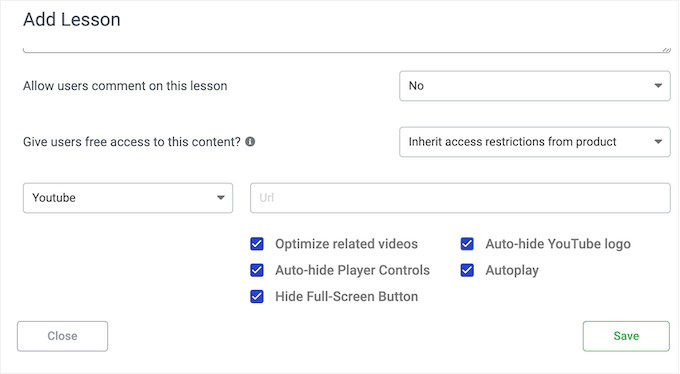Open the comment permission dropdown showing No
The image size is (680, 374).
(535, 86)
